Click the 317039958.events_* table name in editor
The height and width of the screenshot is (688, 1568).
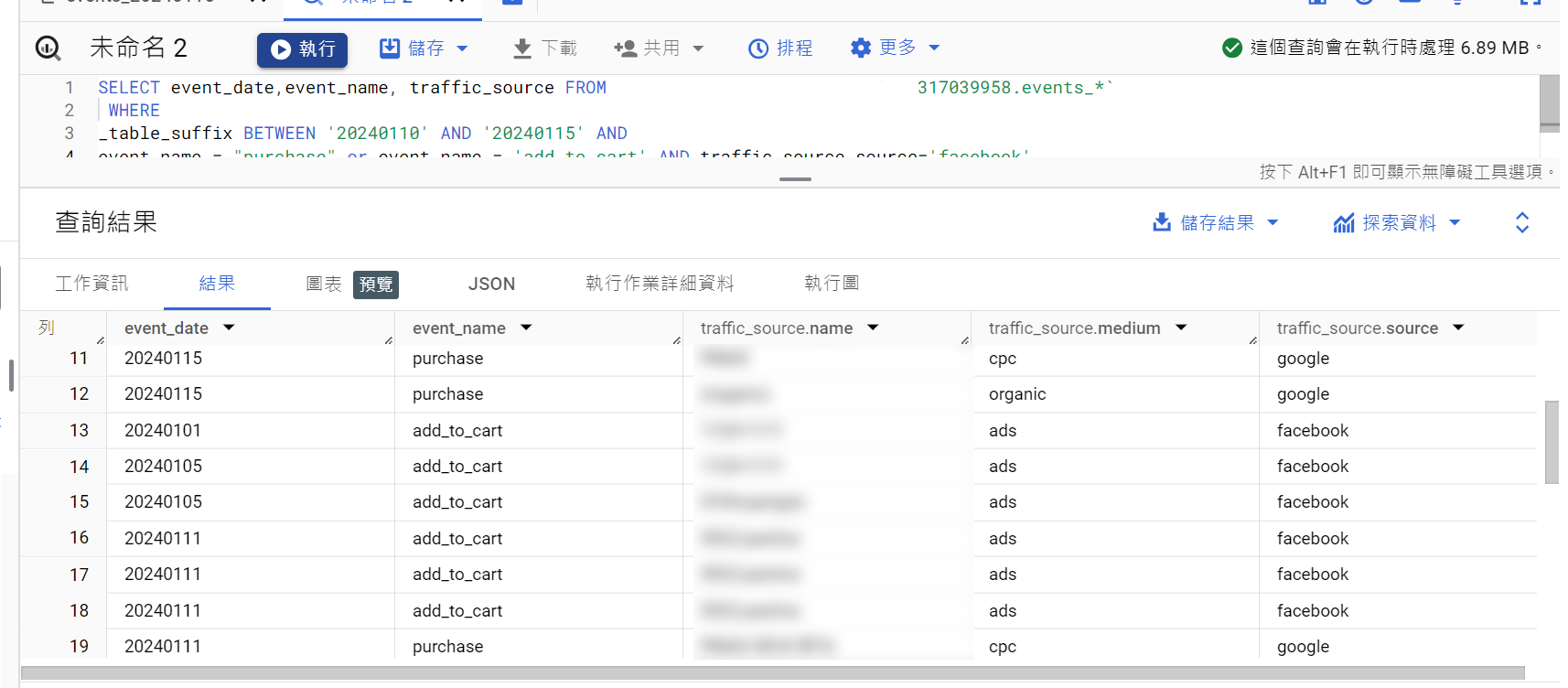pos(1015,88)
